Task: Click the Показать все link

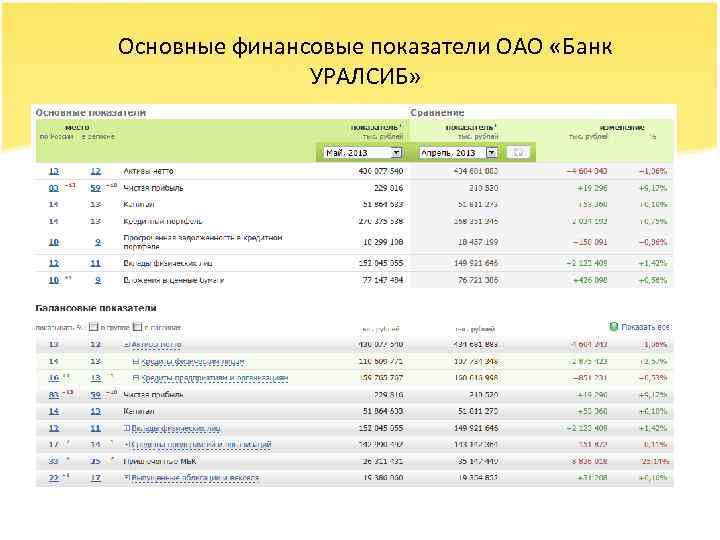Action: coord(646,327)
